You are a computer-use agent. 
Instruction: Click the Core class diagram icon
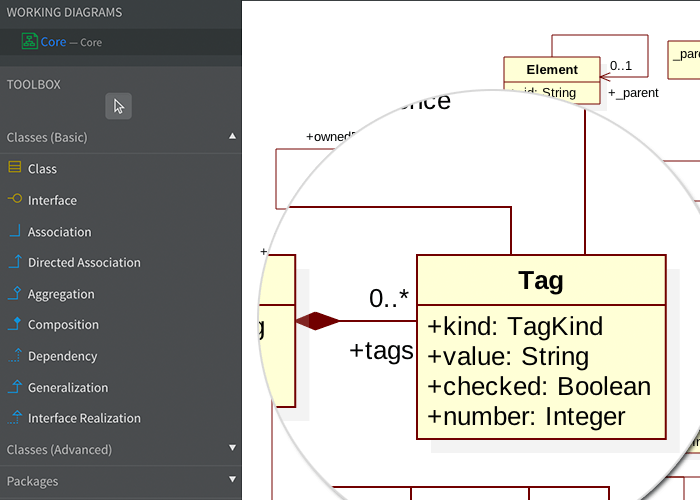[29, 41]
